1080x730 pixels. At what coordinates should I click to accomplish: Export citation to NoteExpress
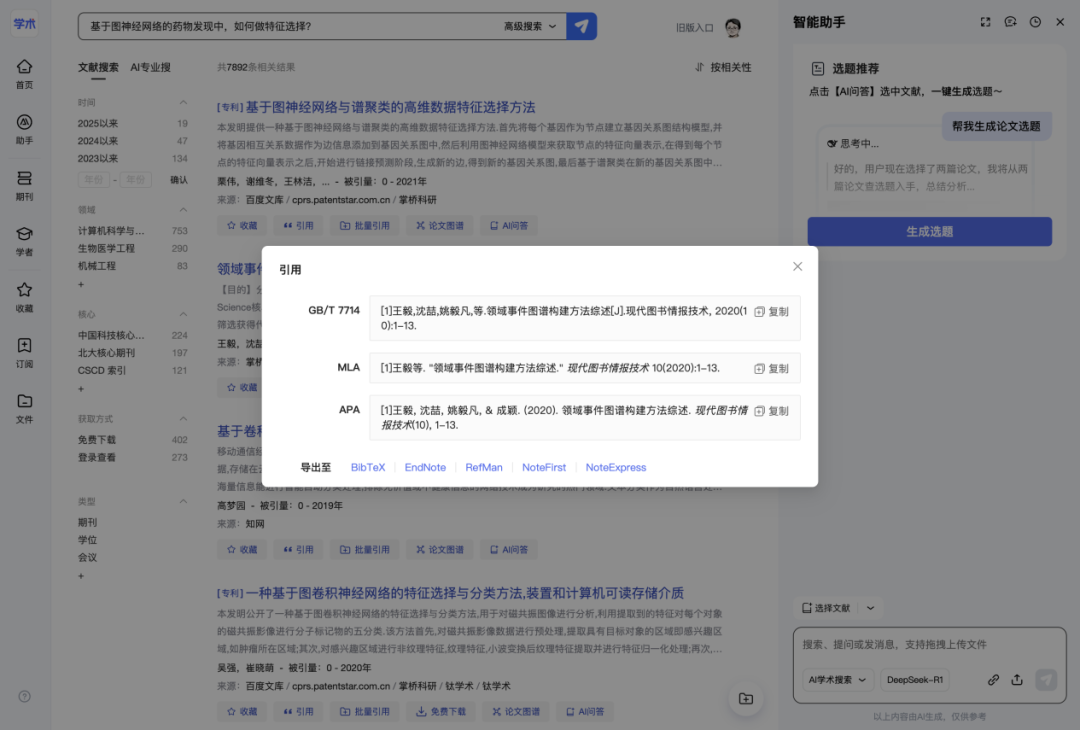(616, 468)
